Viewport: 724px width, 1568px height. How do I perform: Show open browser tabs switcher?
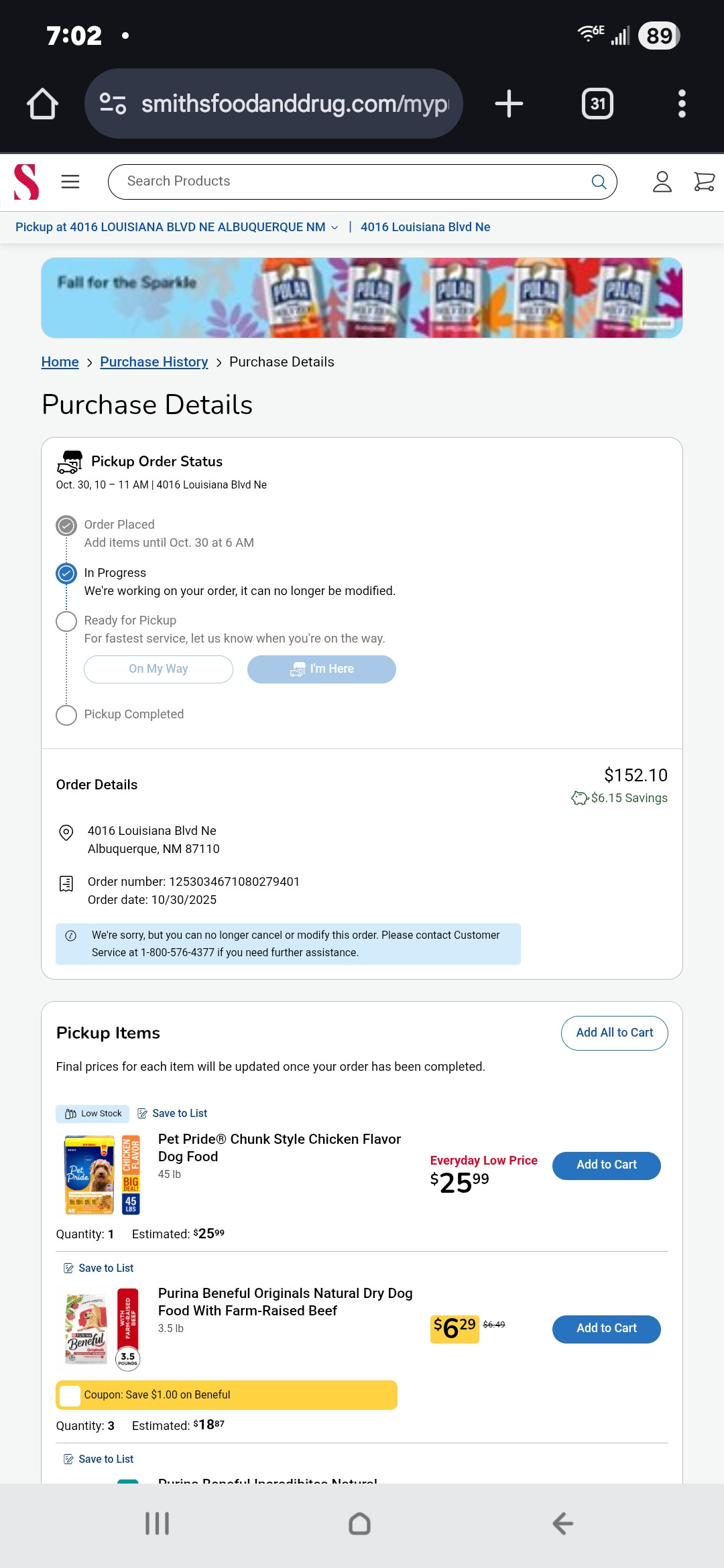597,104
